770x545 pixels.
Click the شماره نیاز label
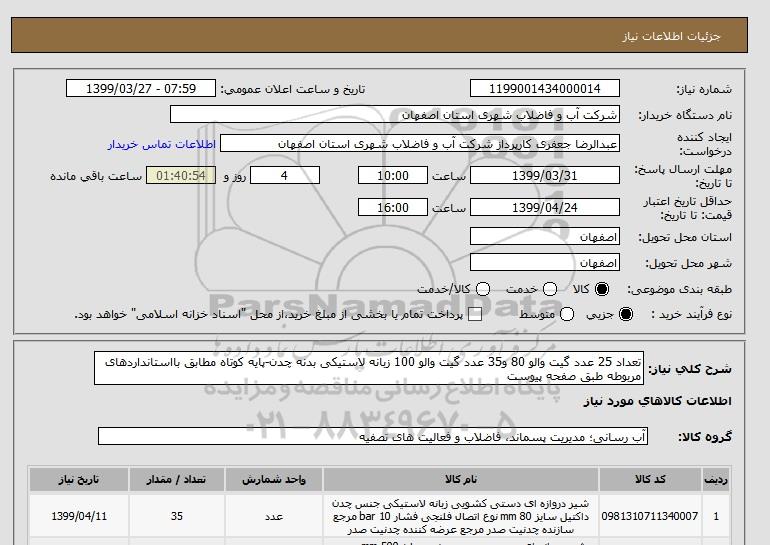point(704,89)
